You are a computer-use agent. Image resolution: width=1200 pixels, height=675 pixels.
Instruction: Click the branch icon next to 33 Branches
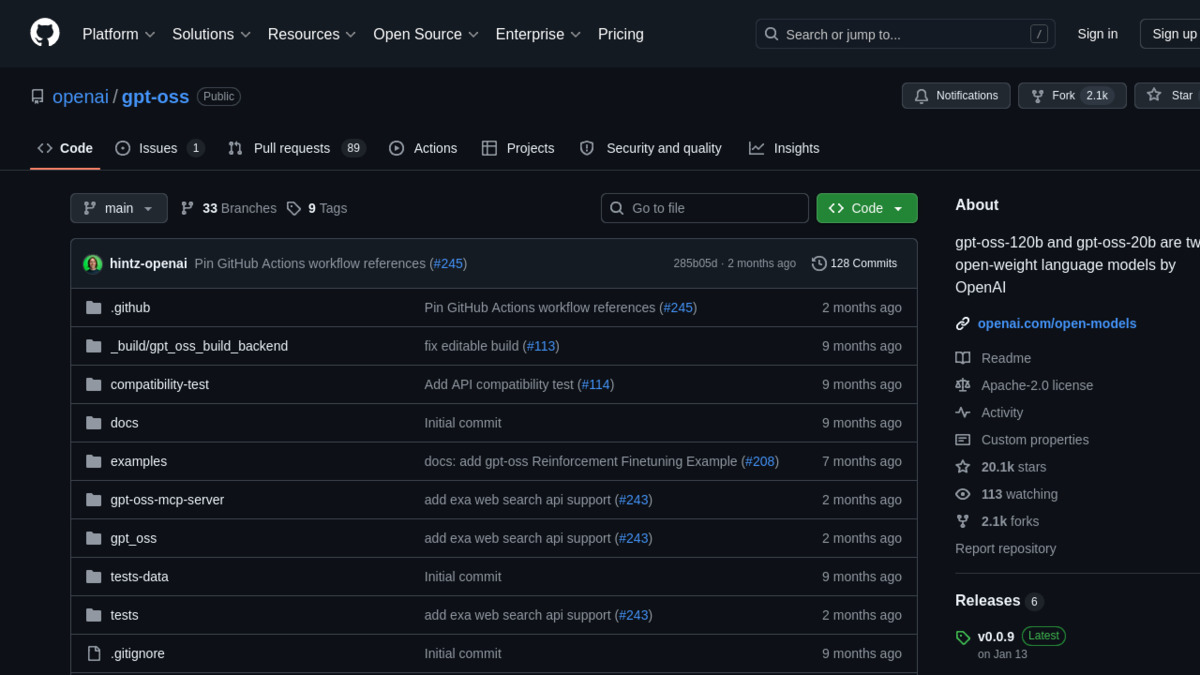click(x=187, y=208)
